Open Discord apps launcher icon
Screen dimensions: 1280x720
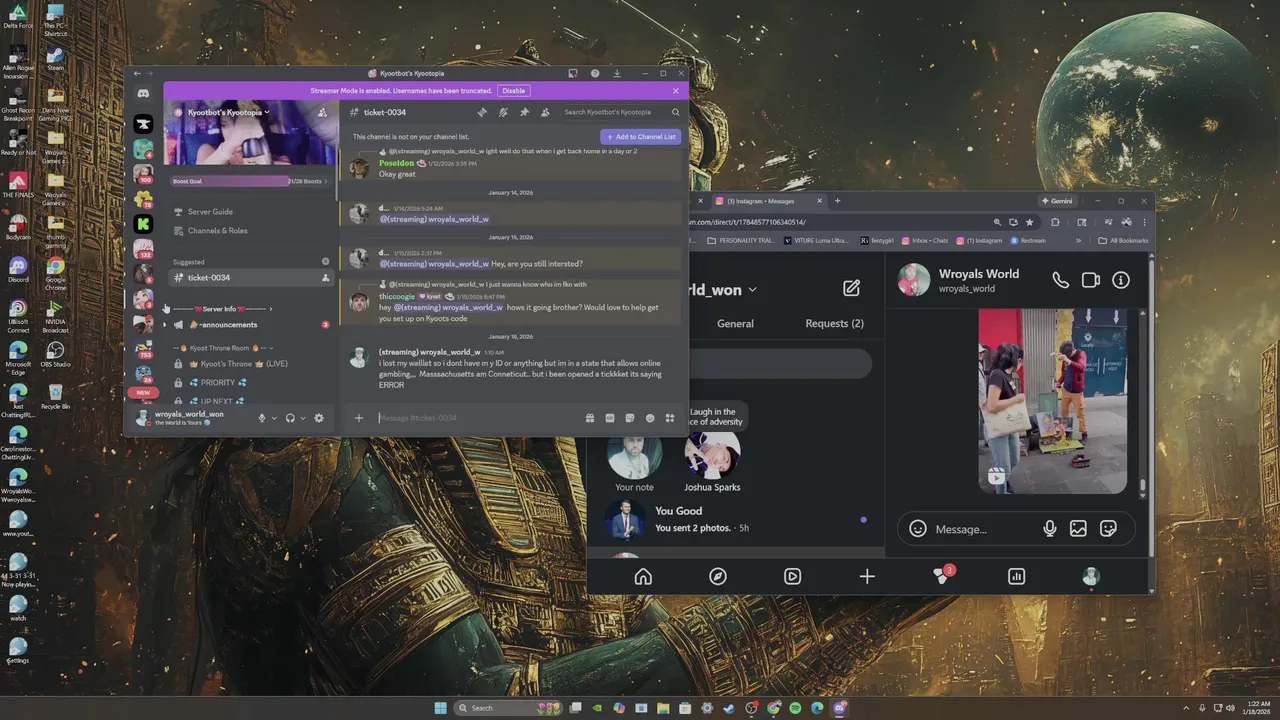click(670, 418)
